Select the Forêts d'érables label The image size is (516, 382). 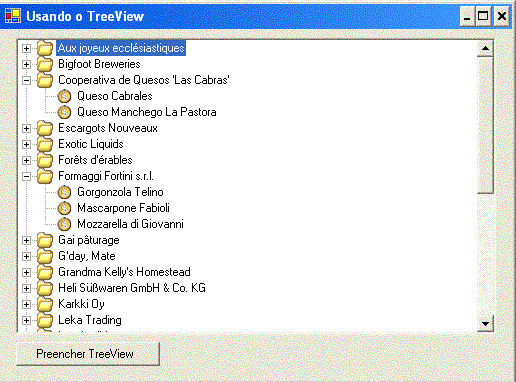coord(95,160)
